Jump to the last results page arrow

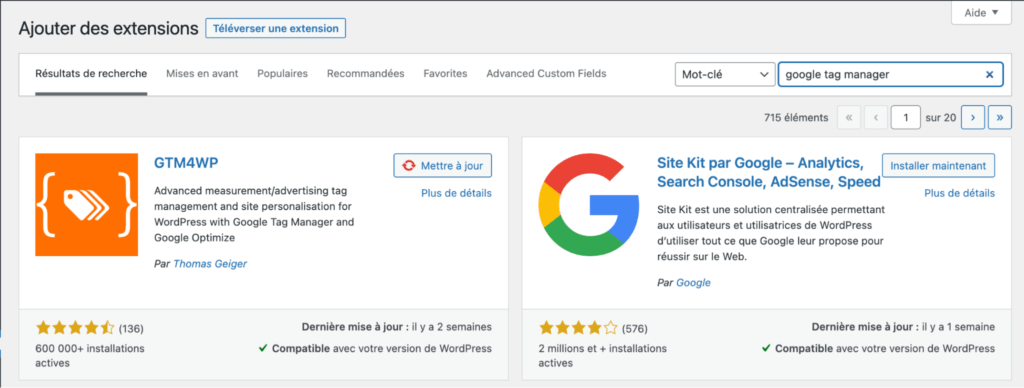1000,118
